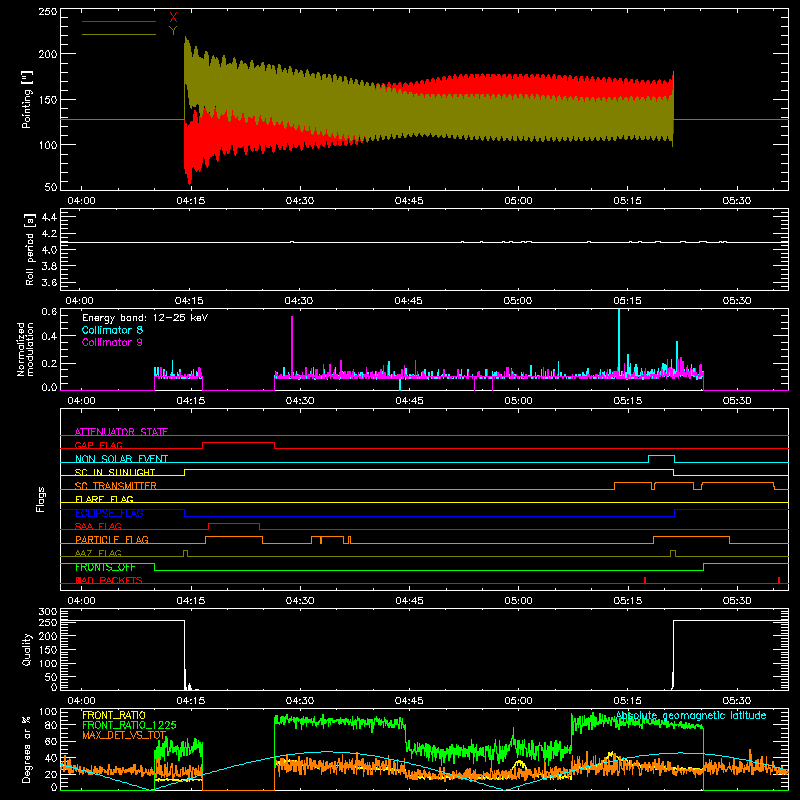Click the NON_SOLAR_EVENT flag label
Screen dimensions: 800x800
[x=121, y=459]
